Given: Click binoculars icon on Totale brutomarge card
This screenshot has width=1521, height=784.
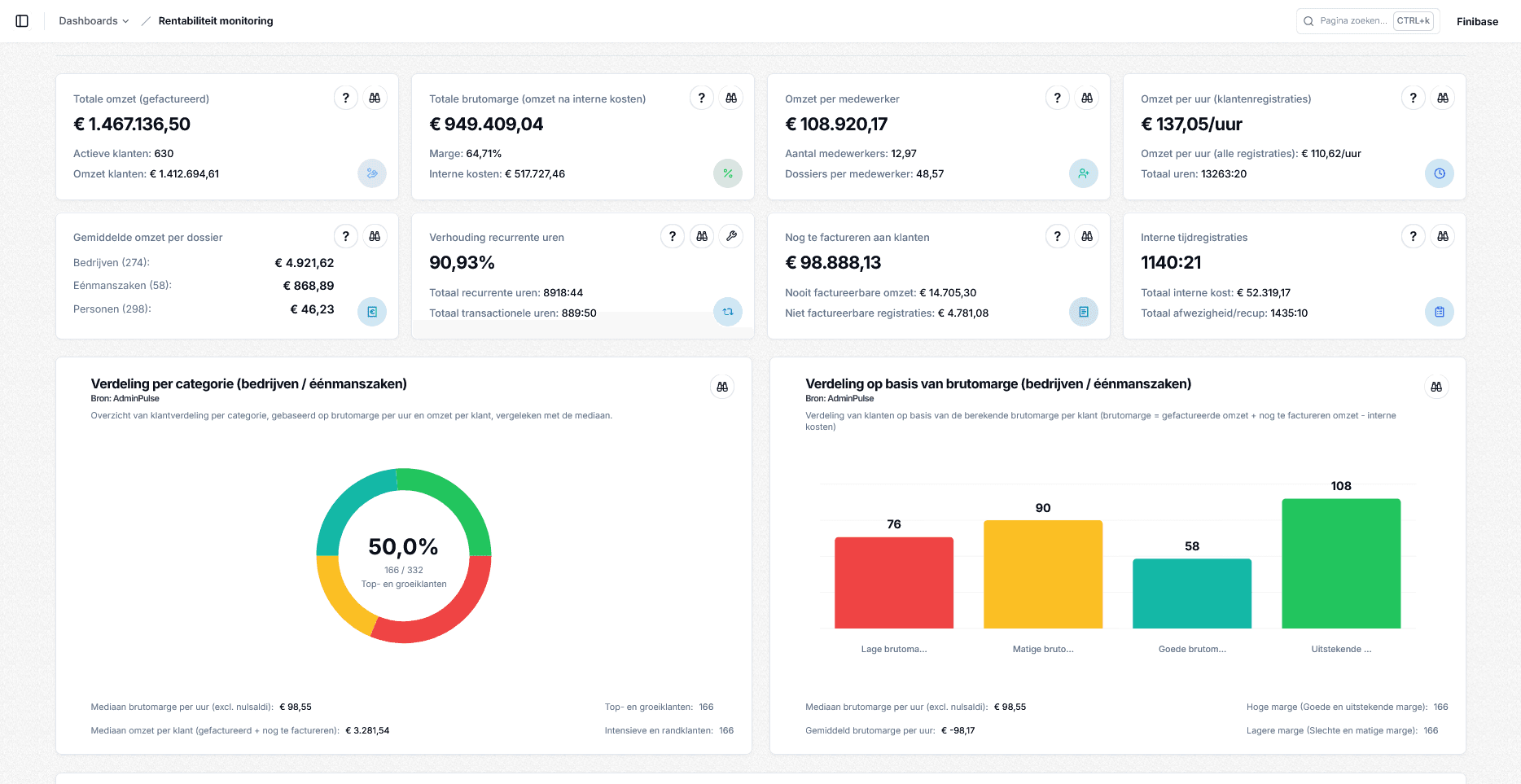Looking at the screenshot, I should (731, 98).
